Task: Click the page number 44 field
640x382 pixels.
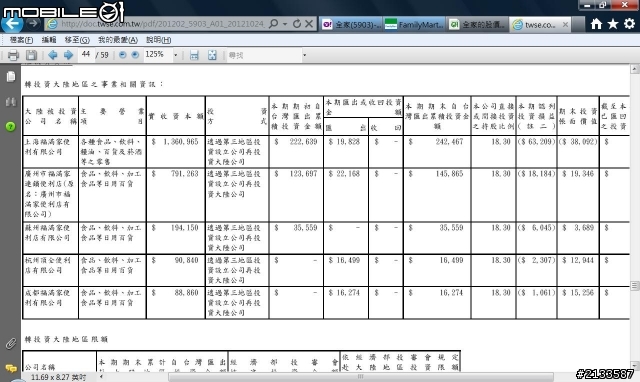Action: (x=86, y=54)
